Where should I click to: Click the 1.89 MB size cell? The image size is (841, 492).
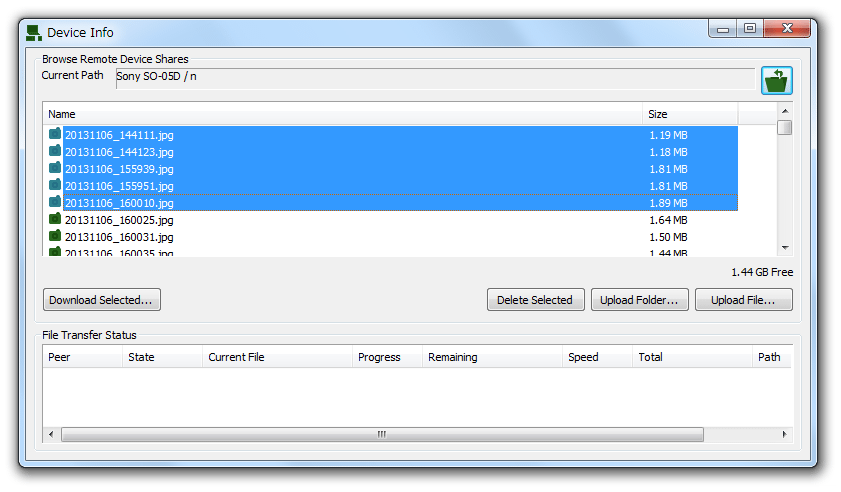pyautogui.click(x=668, y=203)
